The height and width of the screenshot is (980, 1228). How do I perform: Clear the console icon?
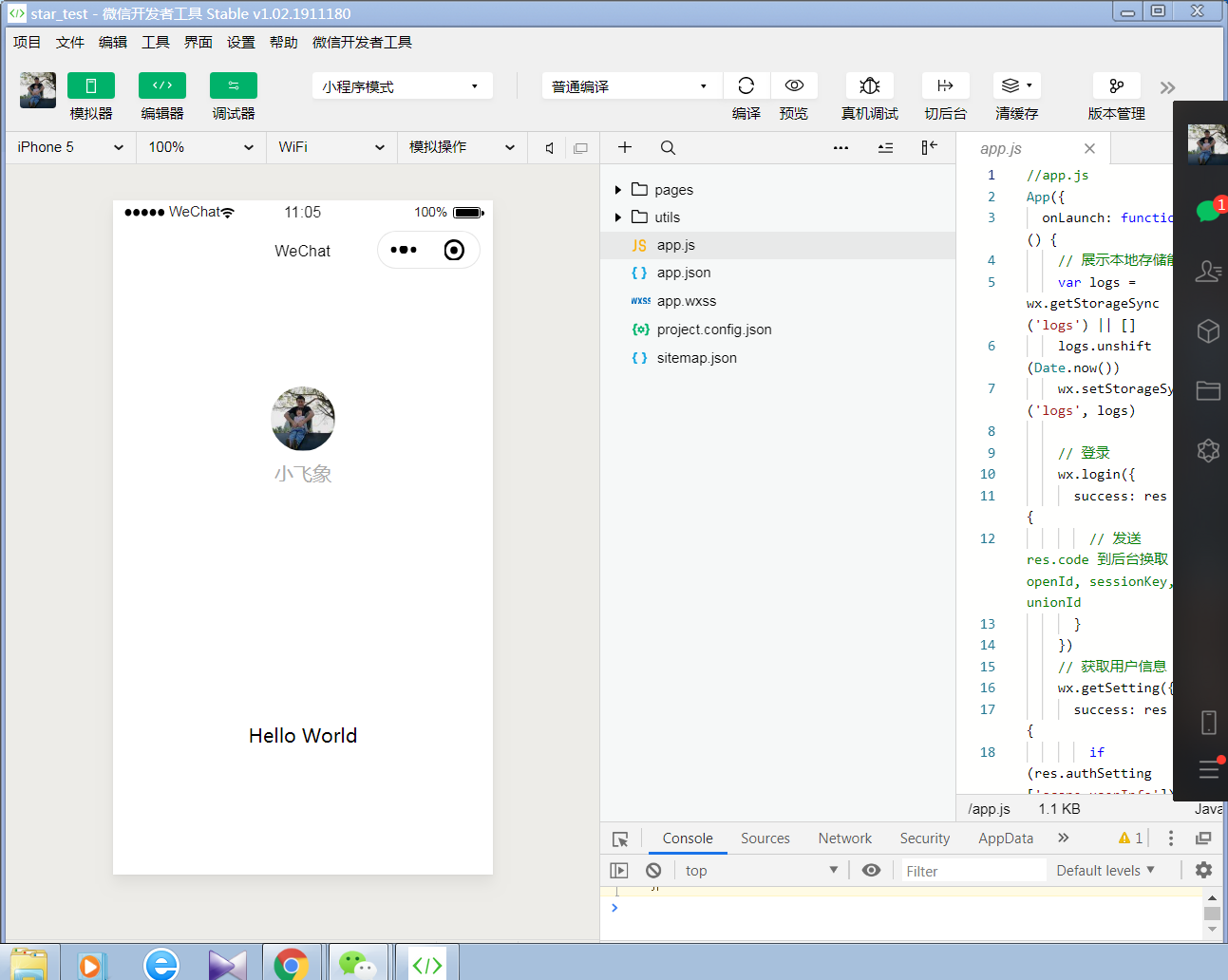click(x=653, y=870)
